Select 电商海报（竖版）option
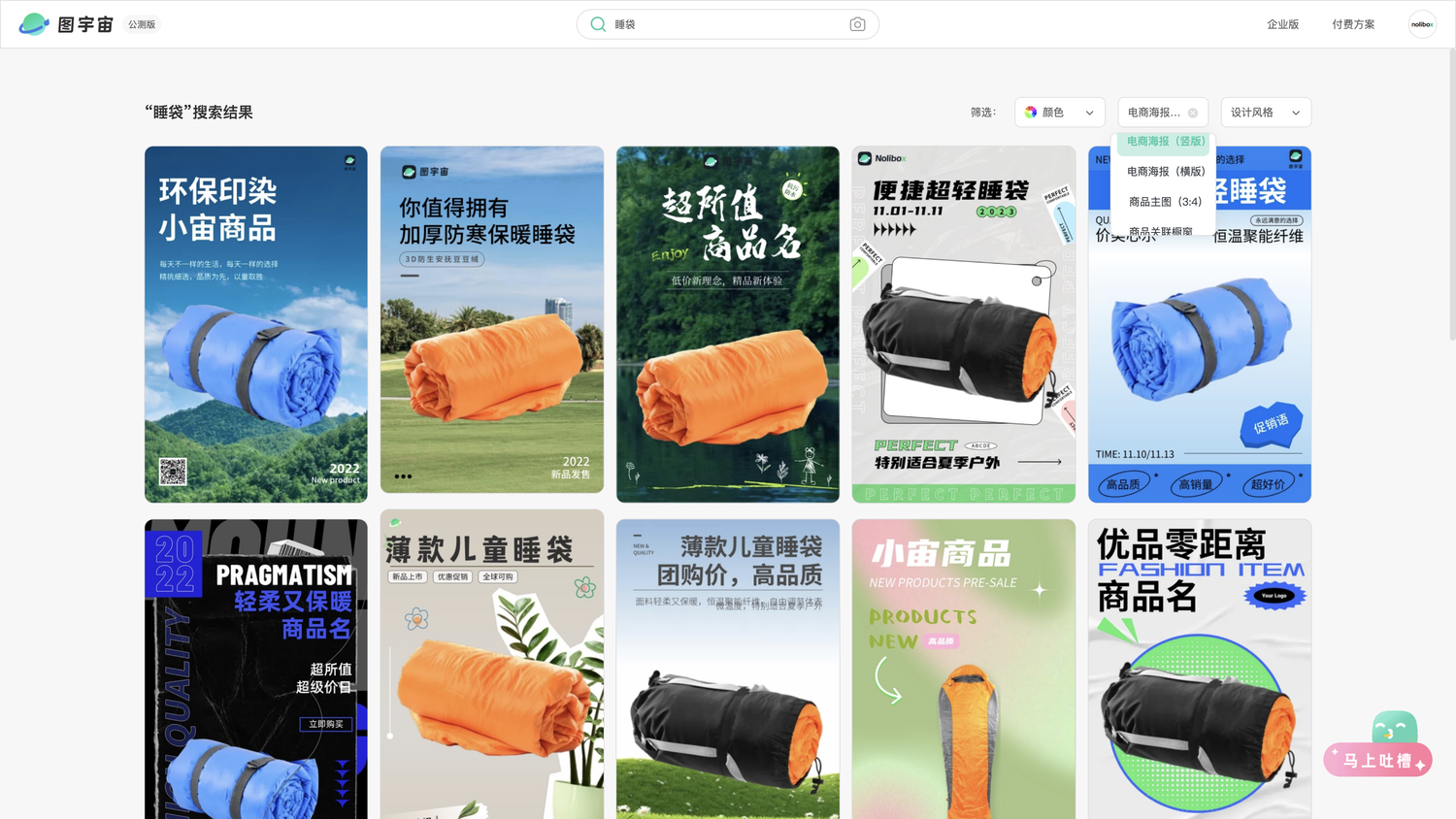 (1166, 142)
